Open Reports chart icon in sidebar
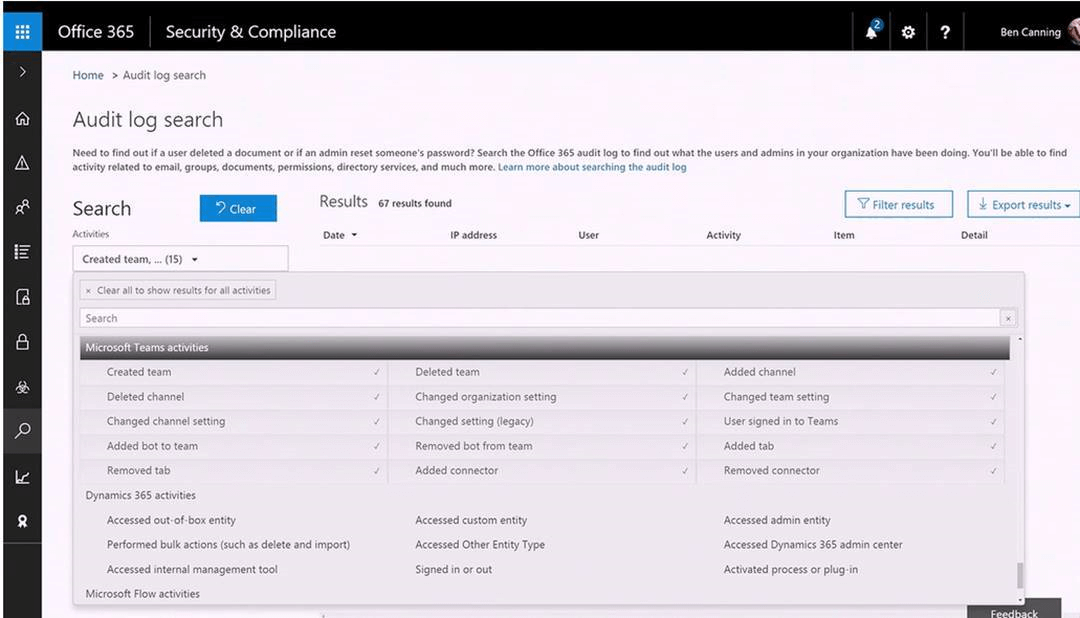The height and width of the screenshot is (618, 1080). coord(22,477)
